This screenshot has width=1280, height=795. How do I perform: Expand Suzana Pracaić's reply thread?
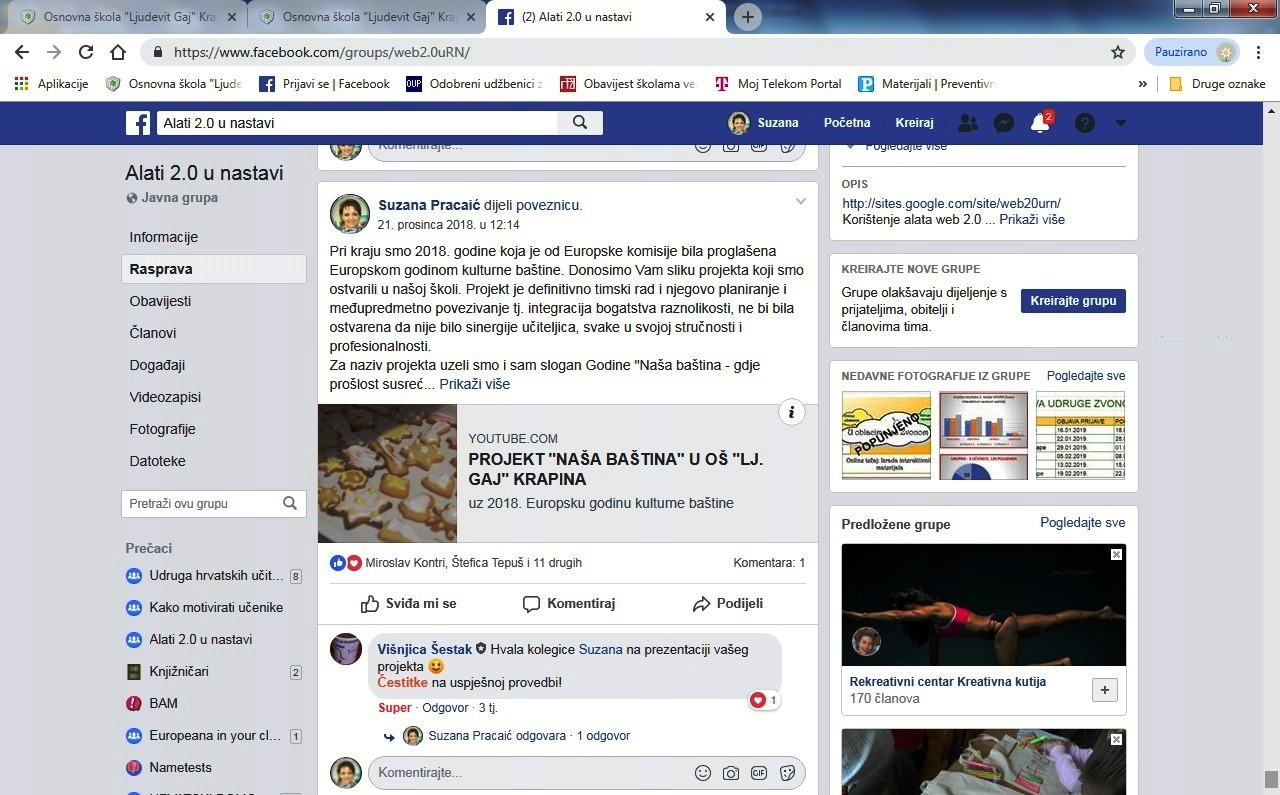[x=529, y=736]
